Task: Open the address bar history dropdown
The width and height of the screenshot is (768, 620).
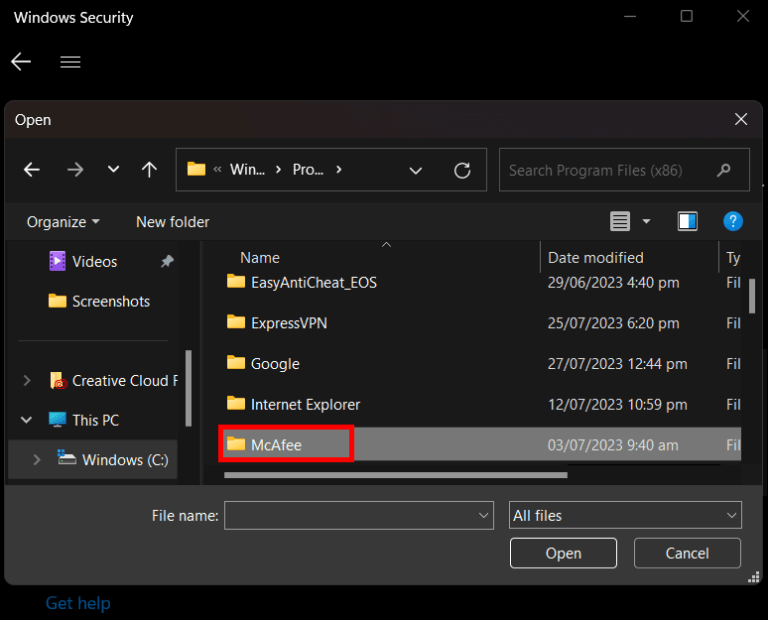Action: tap(415, 170)
